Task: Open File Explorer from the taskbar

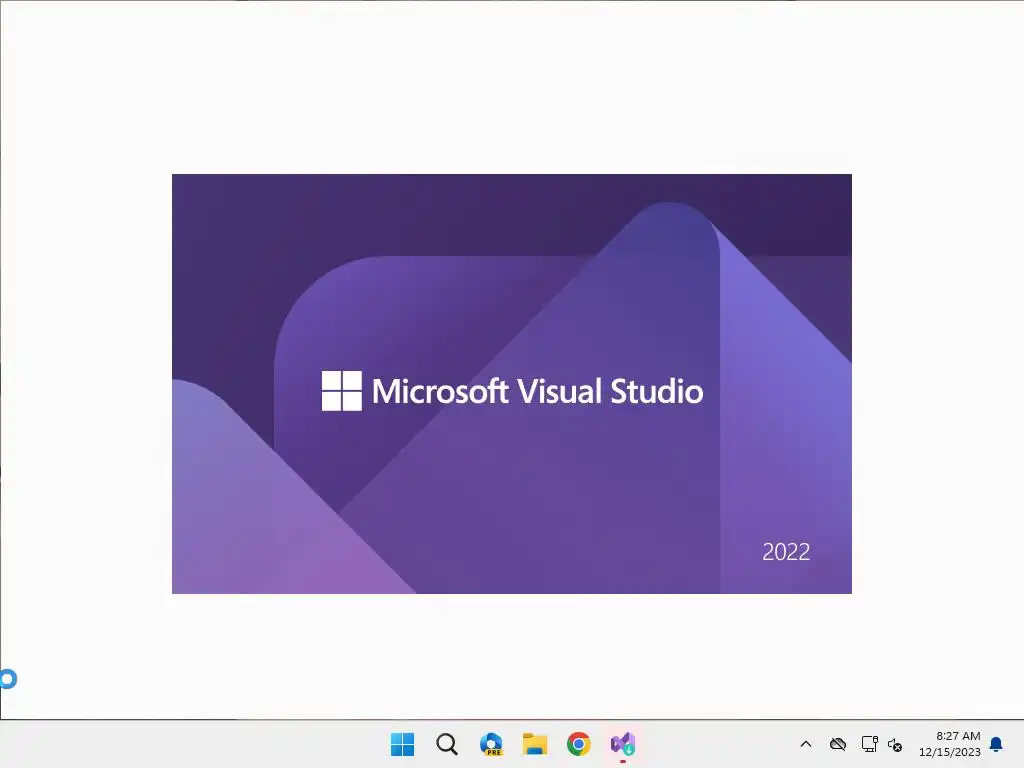Action: coord(535,744)
